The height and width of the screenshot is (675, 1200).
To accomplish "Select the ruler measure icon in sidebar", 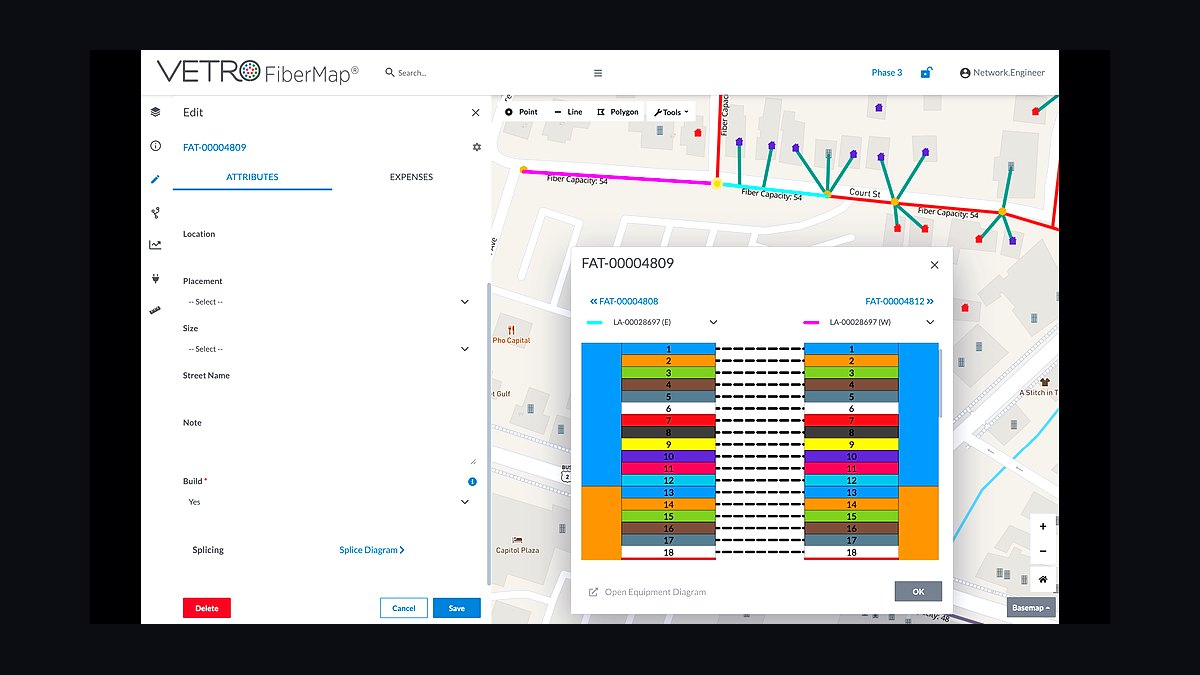I will (155, 311).
